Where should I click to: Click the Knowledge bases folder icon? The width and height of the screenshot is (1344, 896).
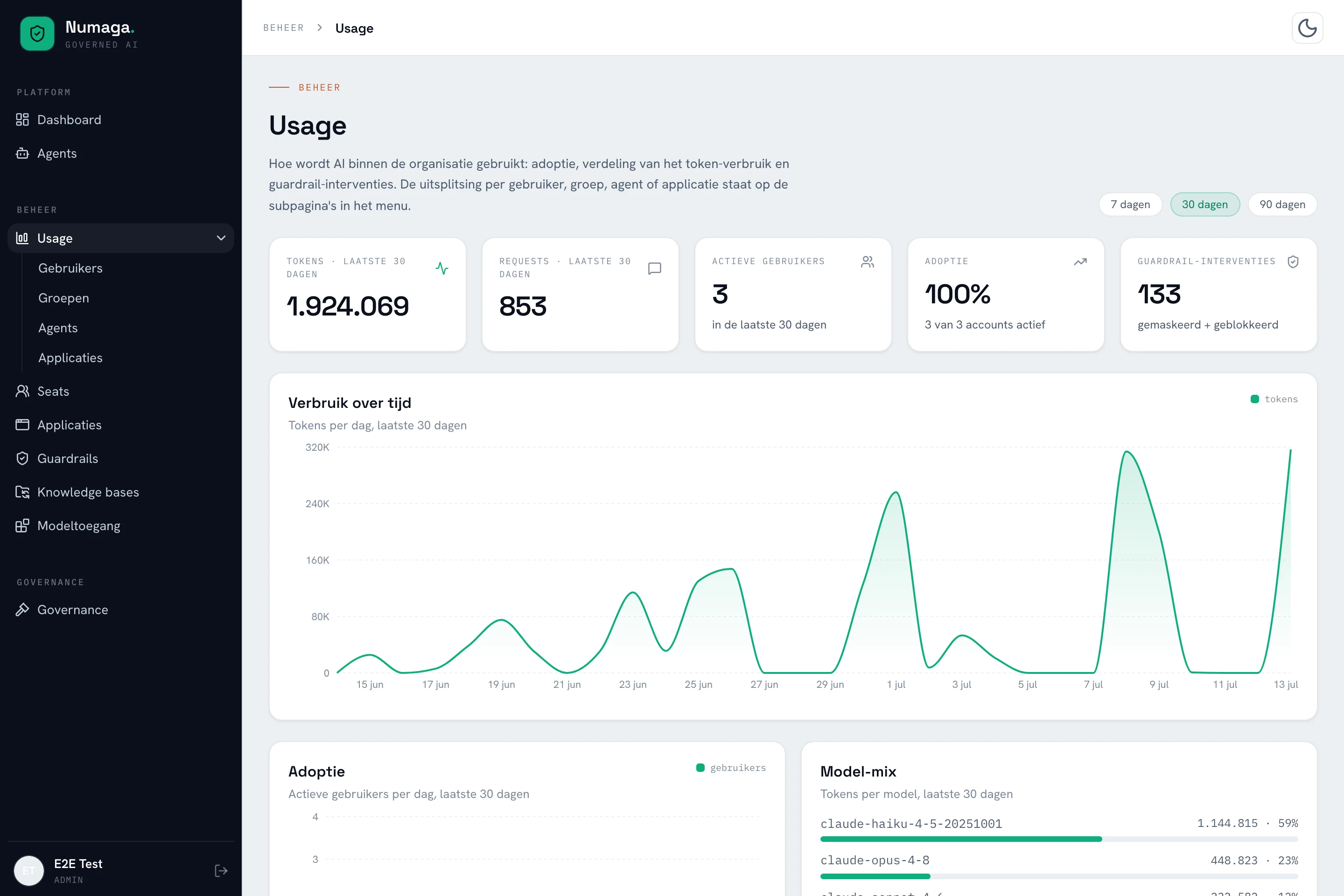click(x=22, y=492)
